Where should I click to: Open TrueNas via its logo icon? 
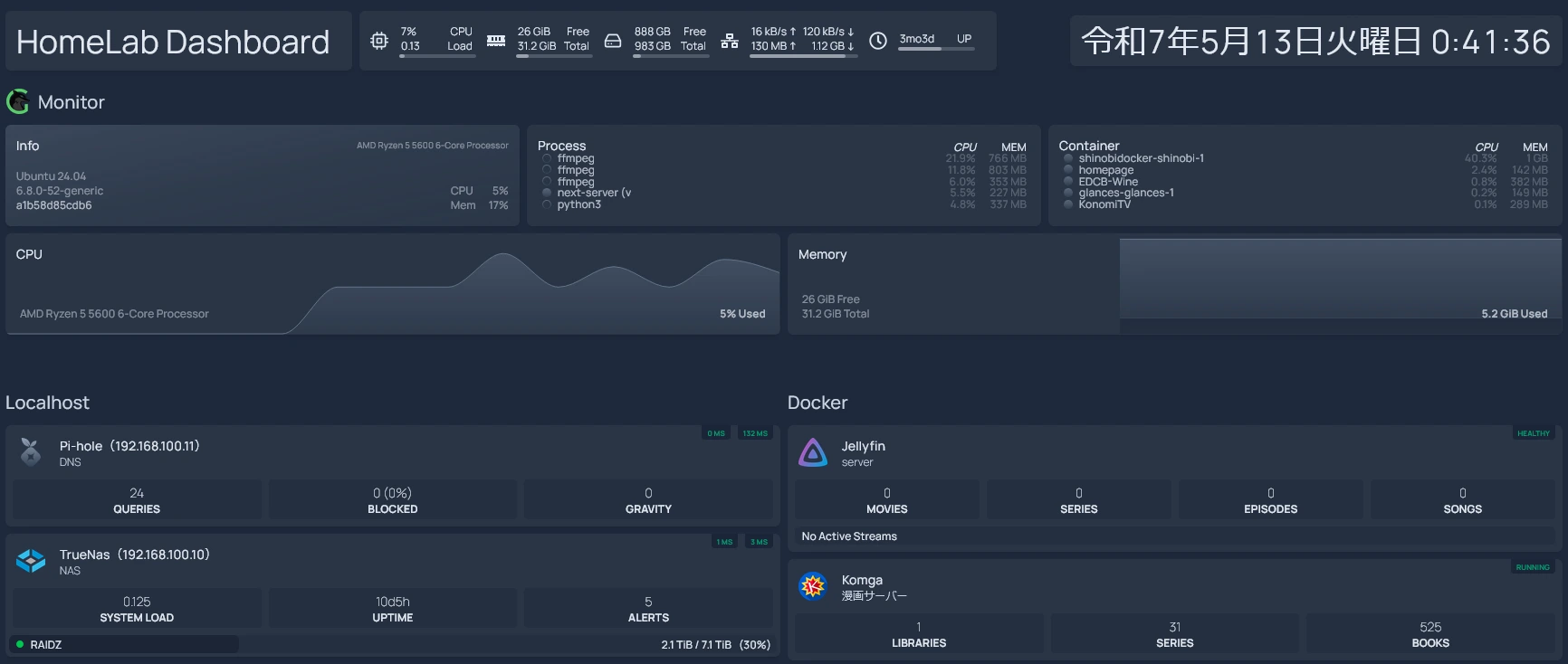click(x=31, y=561)
